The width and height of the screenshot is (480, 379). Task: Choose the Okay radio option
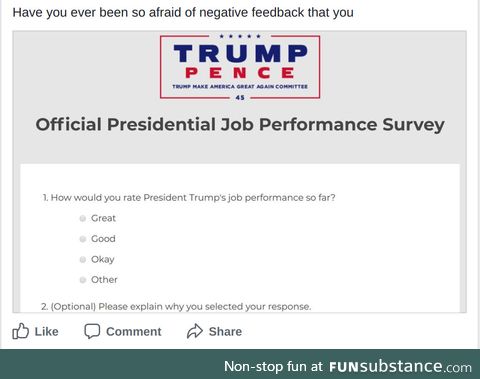pyautogui.click(x=83, y=259)
